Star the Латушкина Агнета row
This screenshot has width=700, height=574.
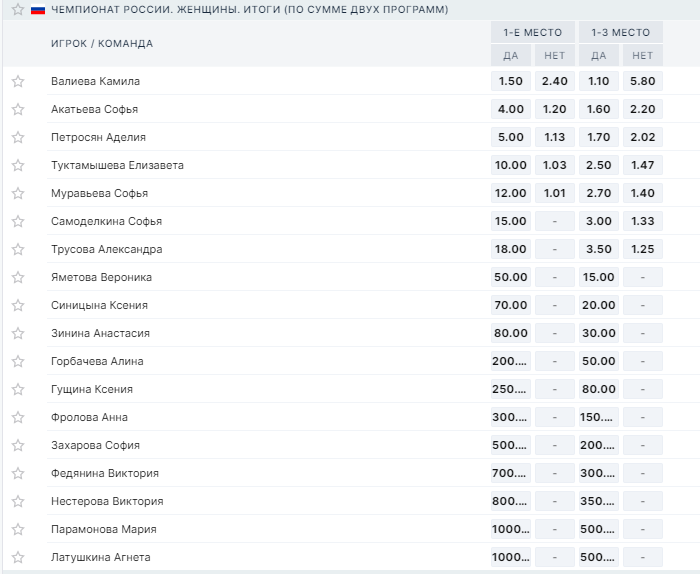point(17,557)
